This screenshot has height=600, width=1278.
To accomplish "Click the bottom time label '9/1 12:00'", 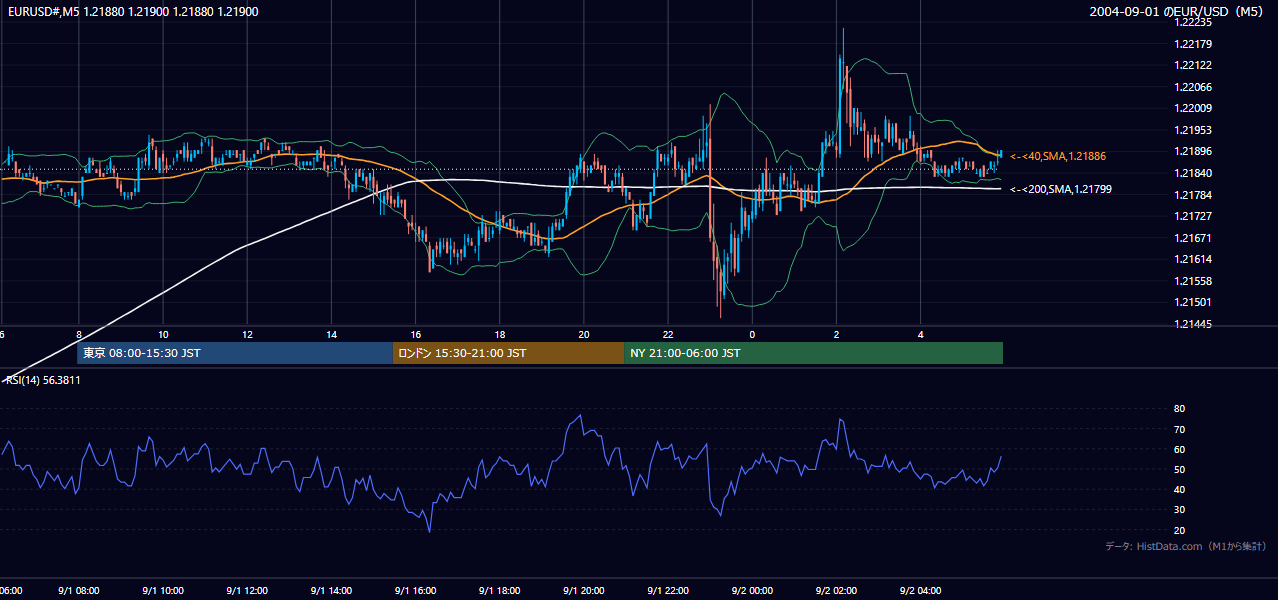I will tap(247, 591).
